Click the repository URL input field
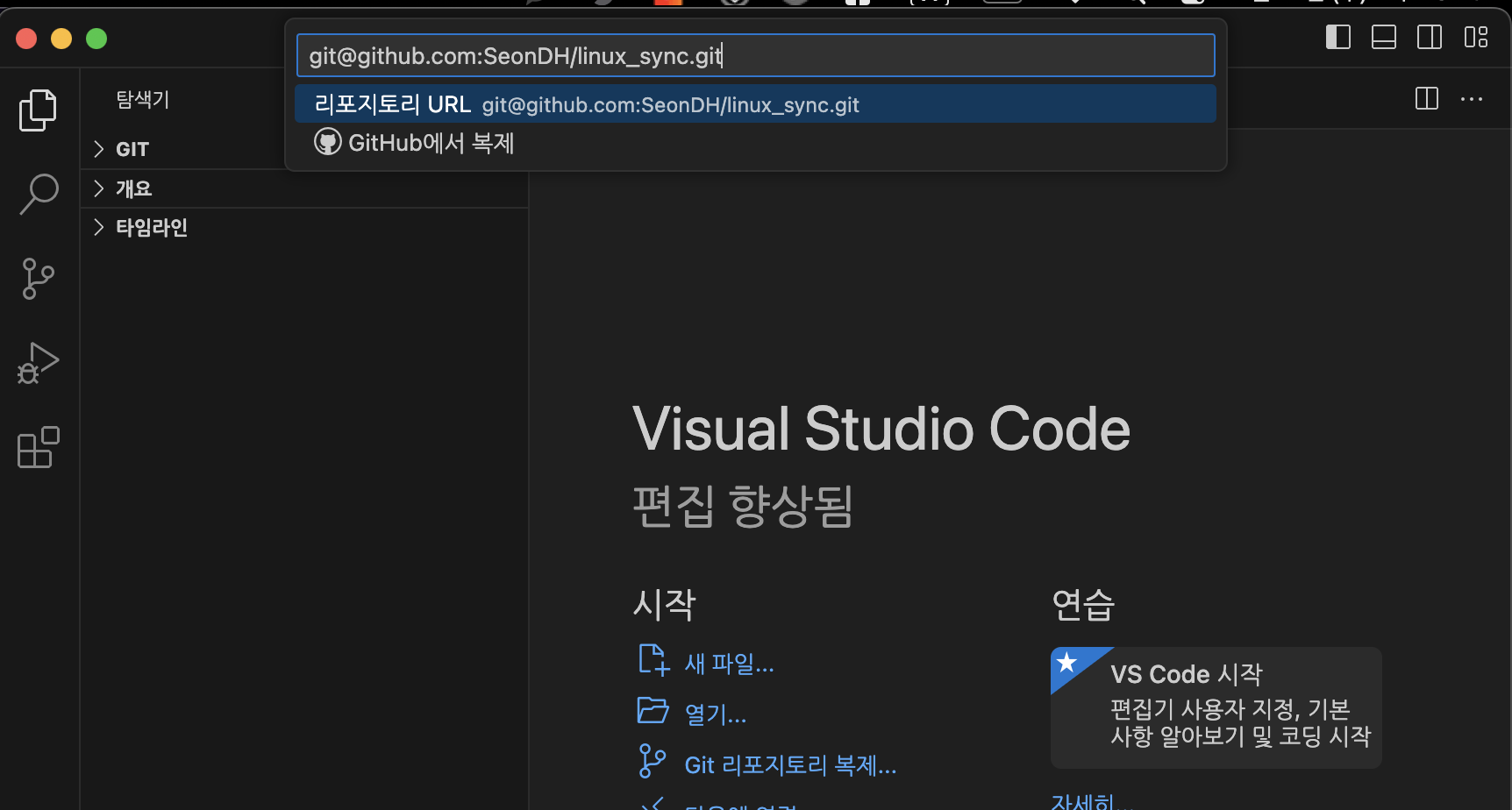The width and height of the screenshot is (1512, 810). pos(755,55)
